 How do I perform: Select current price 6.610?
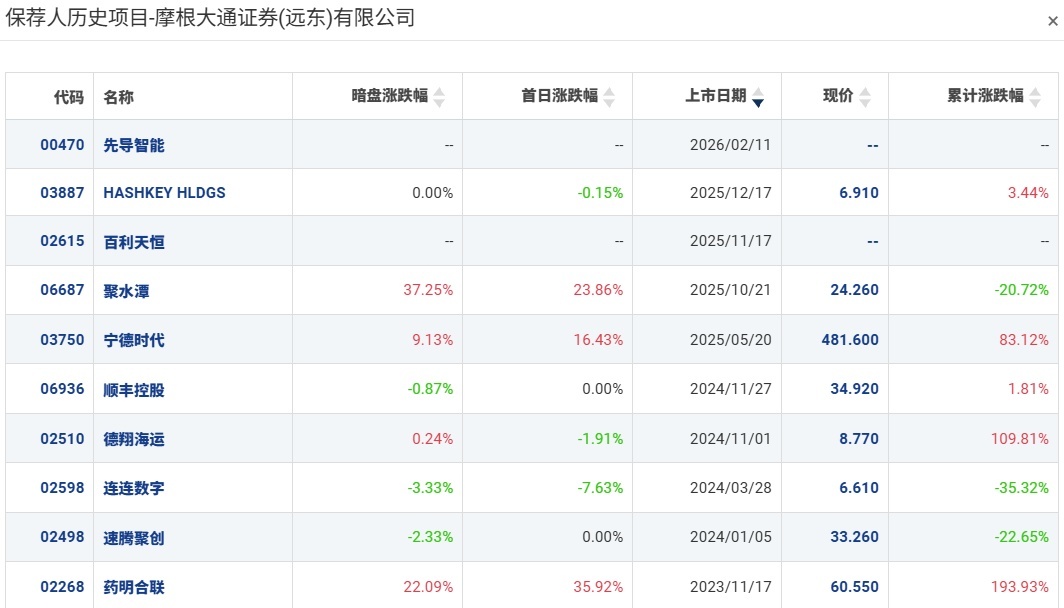coord(859,488)
